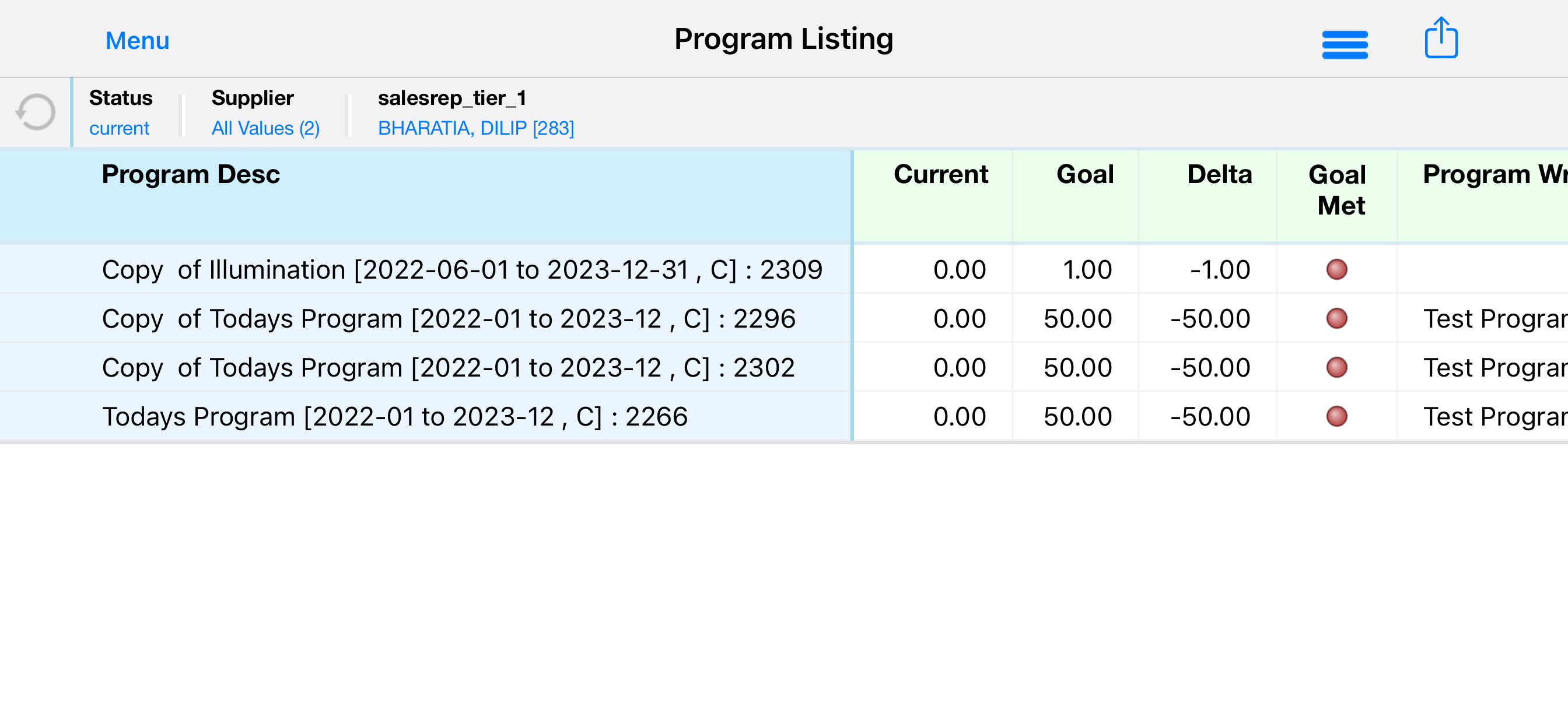Sort by Program Desc column header

click(x=191, y=175)
